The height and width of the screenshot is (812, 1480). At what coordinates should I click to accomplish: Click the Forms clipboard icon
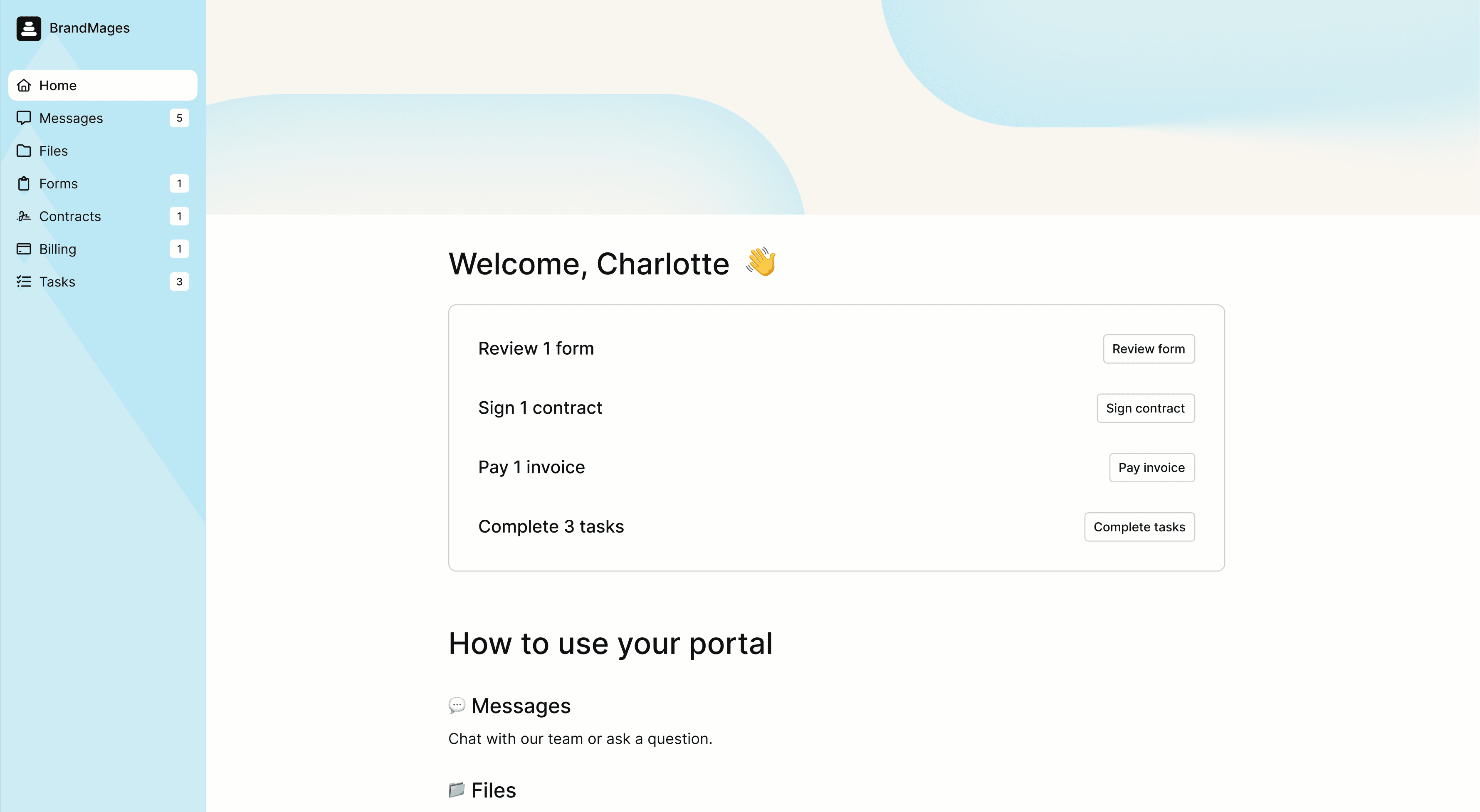pyautogui.click(x=24, y=184)
